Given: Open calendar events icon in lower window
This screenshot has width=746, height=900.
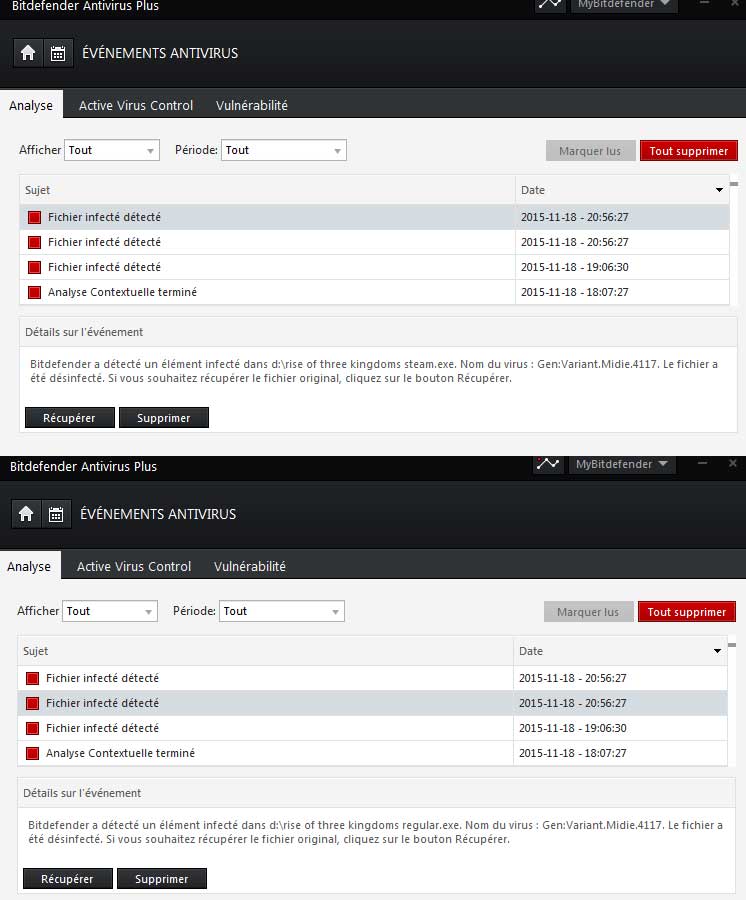Looking at the screenshot, I should [56, 514].
